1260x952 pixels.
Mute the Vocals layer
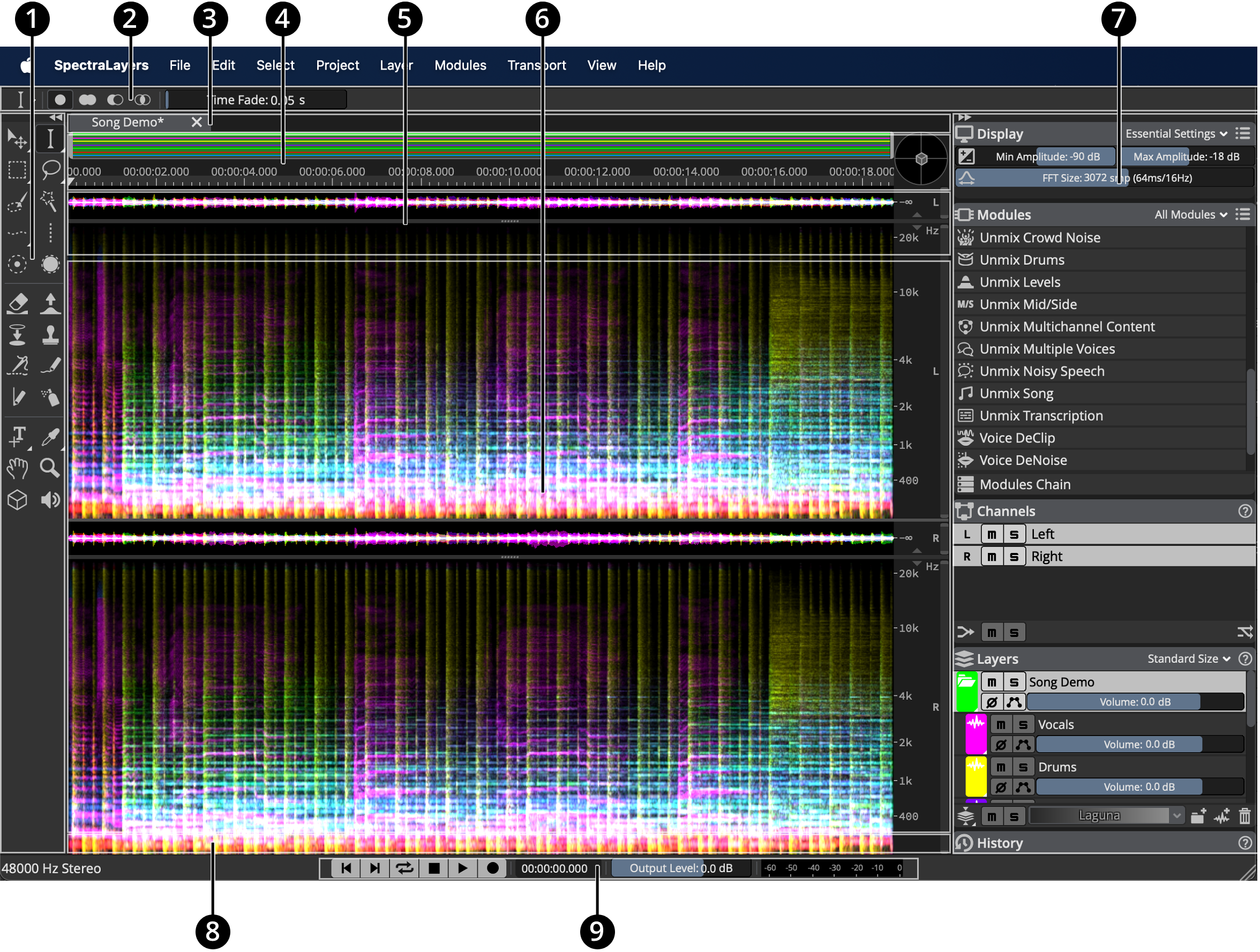(1001, 724)
